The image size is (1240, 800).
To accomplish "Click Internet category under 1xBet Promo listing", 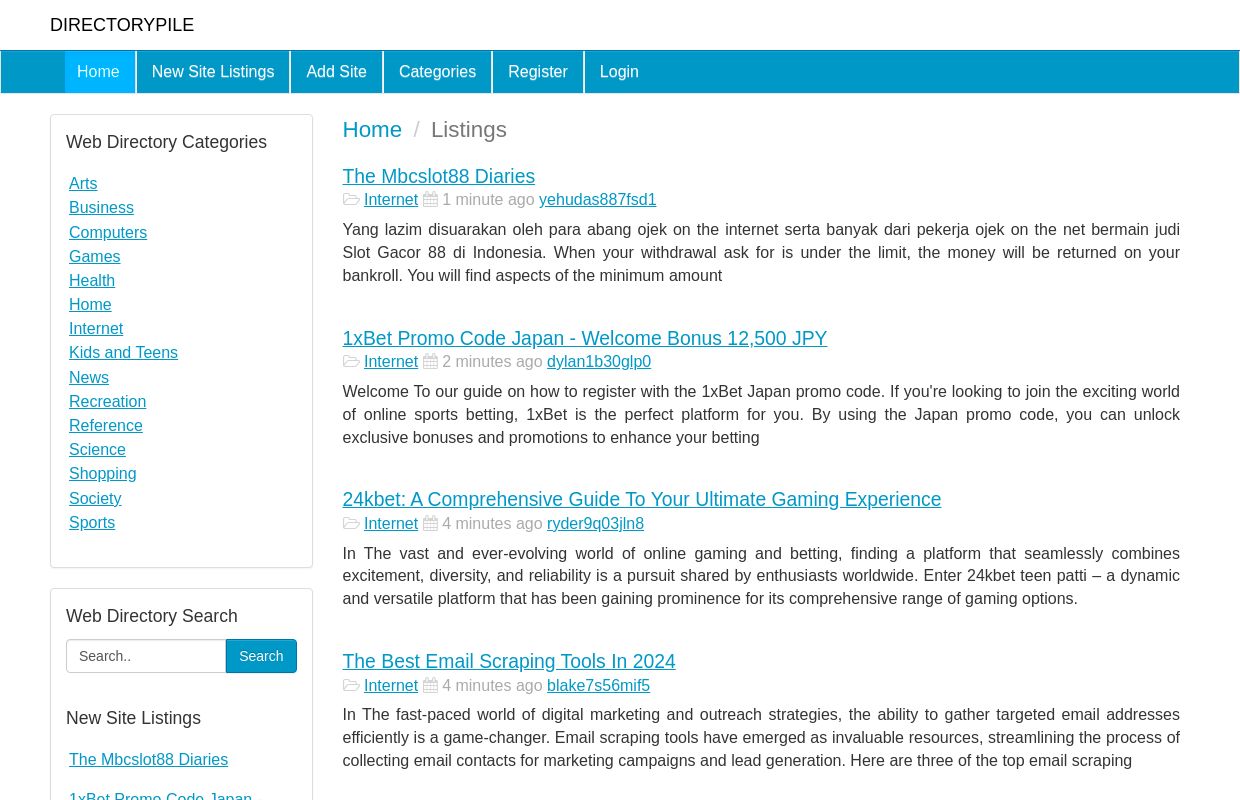I will click(391, 362).
